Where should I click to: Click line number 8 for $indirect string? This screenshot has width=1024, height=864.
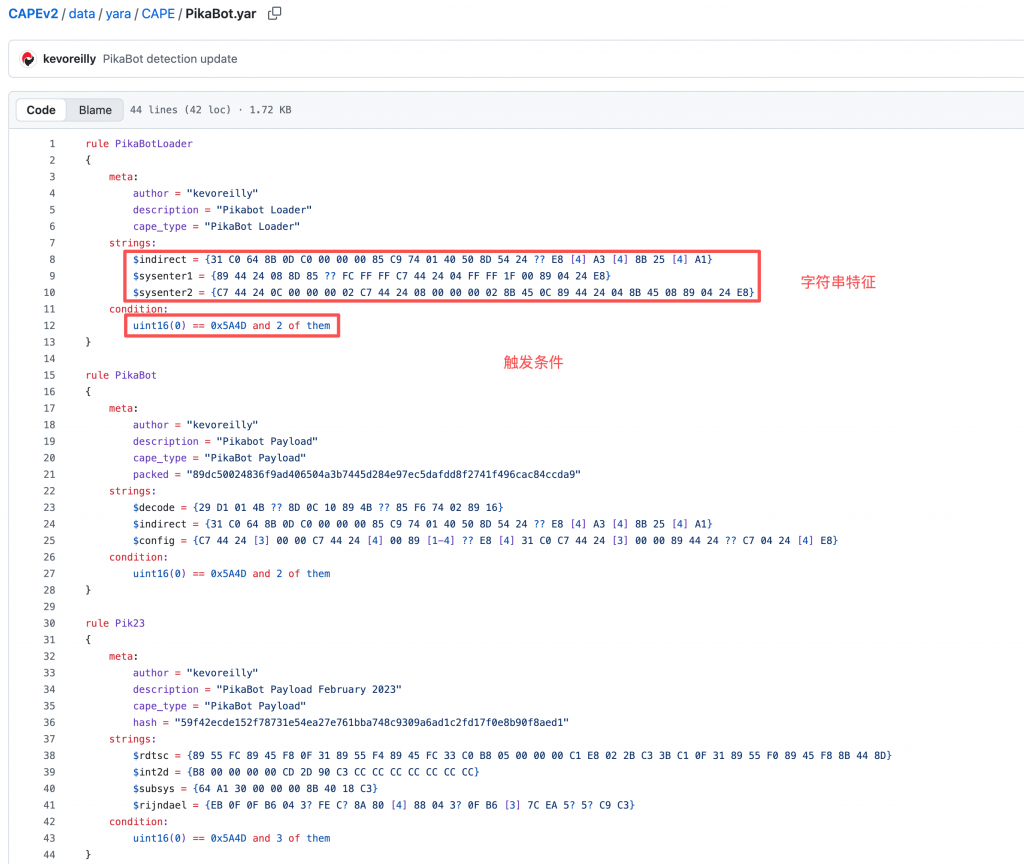click(52, 259)
